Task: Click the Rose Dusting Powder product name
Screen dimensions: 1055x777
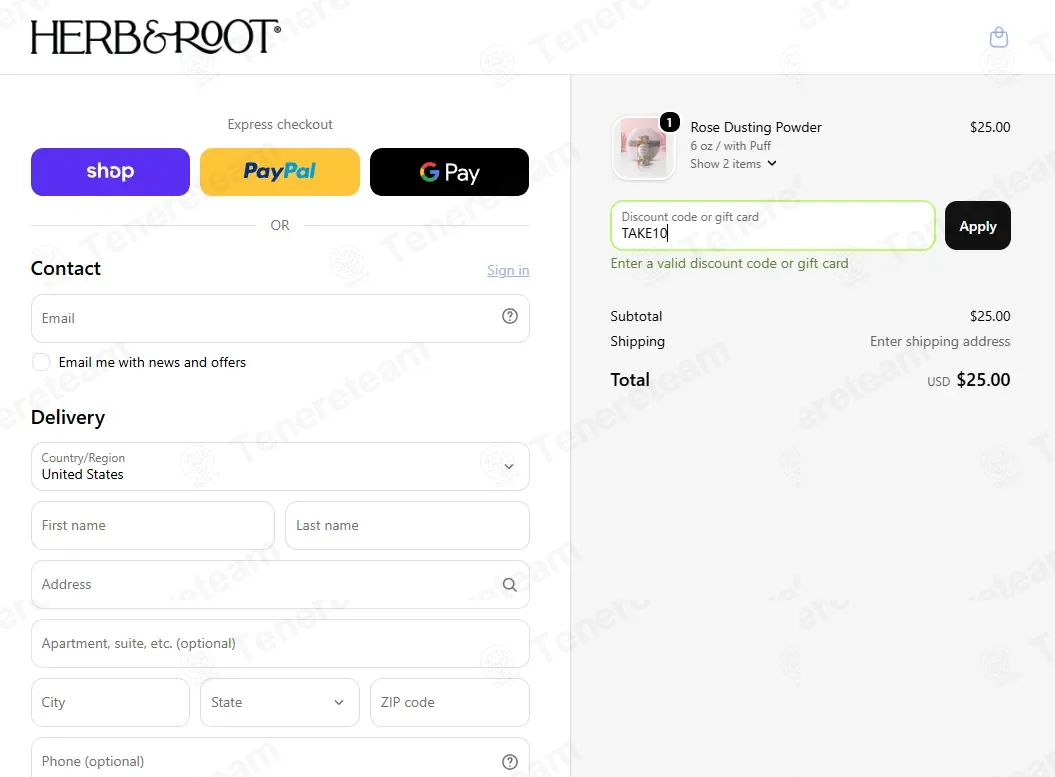Action: pos(756,127)
